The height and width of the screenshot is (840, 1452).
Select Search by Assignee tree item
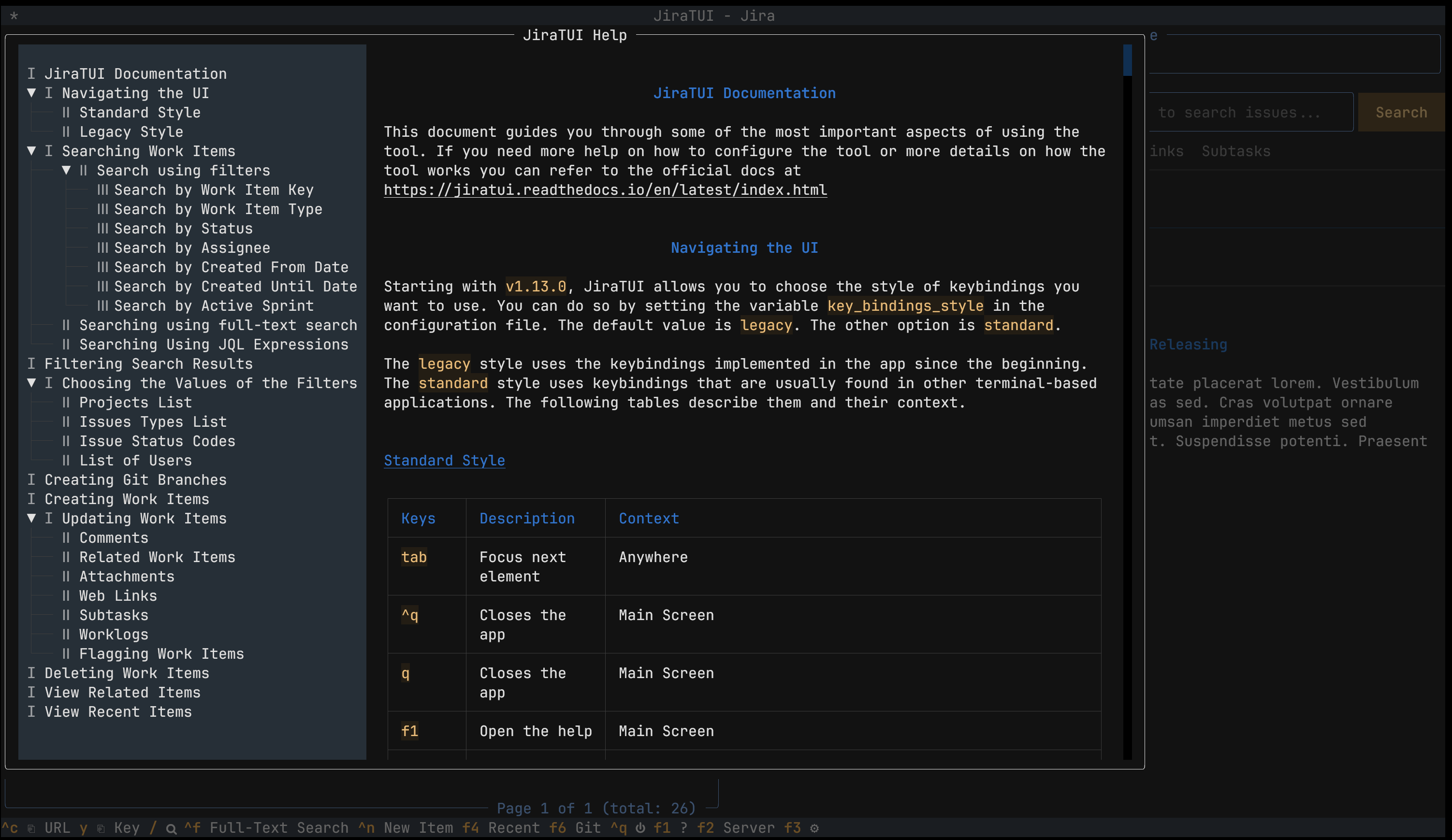[192, 248]
